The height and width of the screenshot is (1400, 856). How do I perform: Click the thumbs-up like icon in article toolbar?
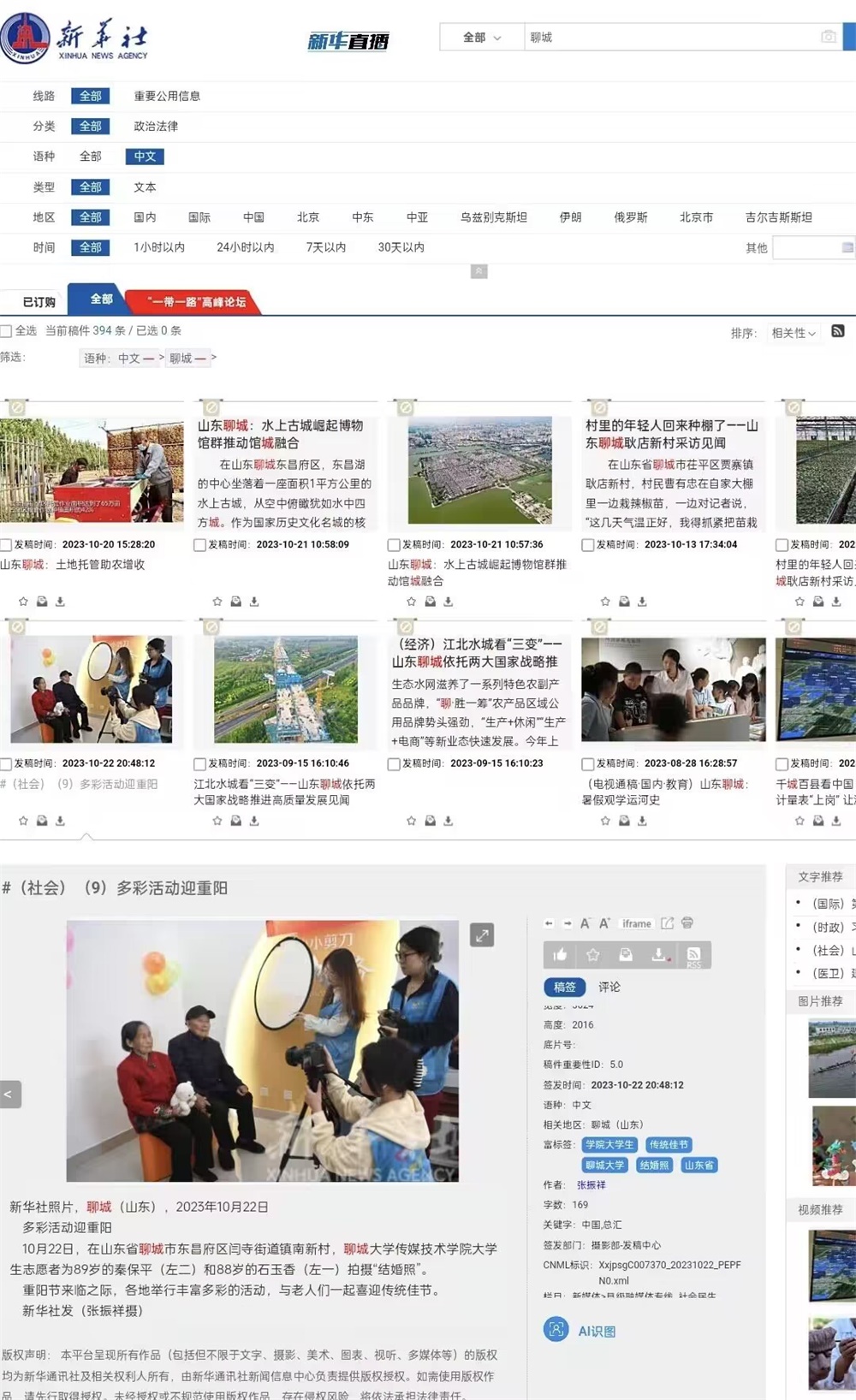coord(560,955)
